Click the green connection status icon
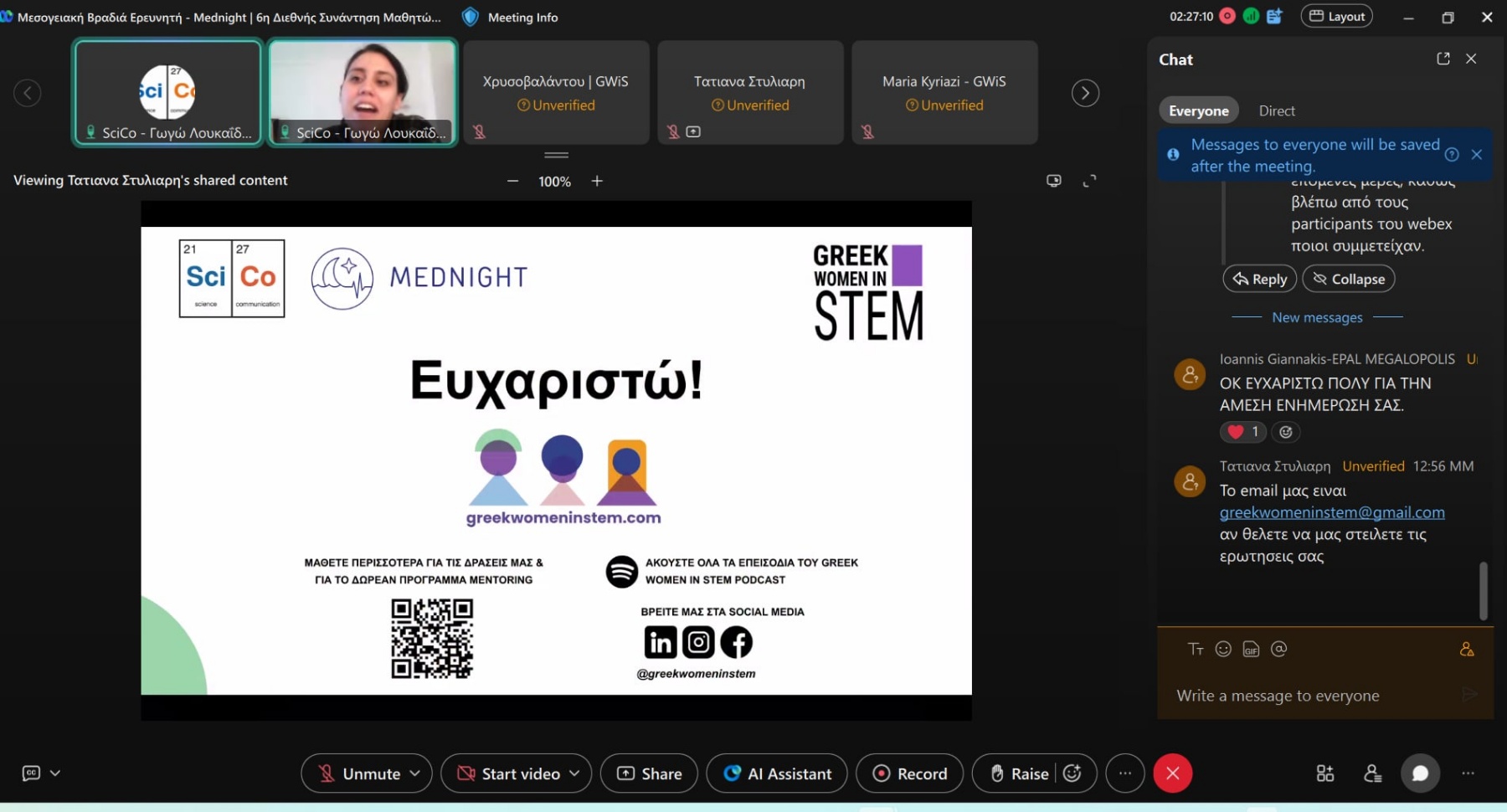Viewport: 1507px width, 812px height. coord(1251,16)
